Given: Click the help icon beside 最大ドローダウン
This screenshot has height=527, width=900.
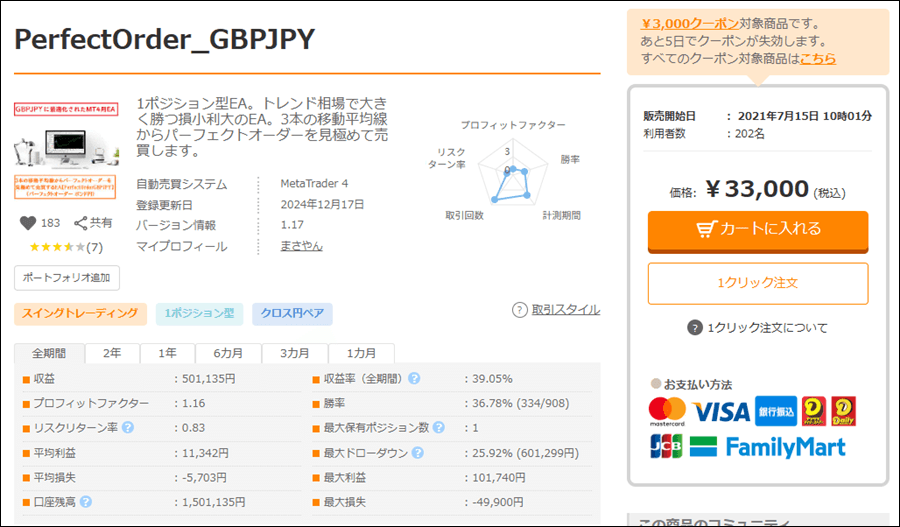Looking at the screenshot, I should pyautogui.click(x=418, y=453).
